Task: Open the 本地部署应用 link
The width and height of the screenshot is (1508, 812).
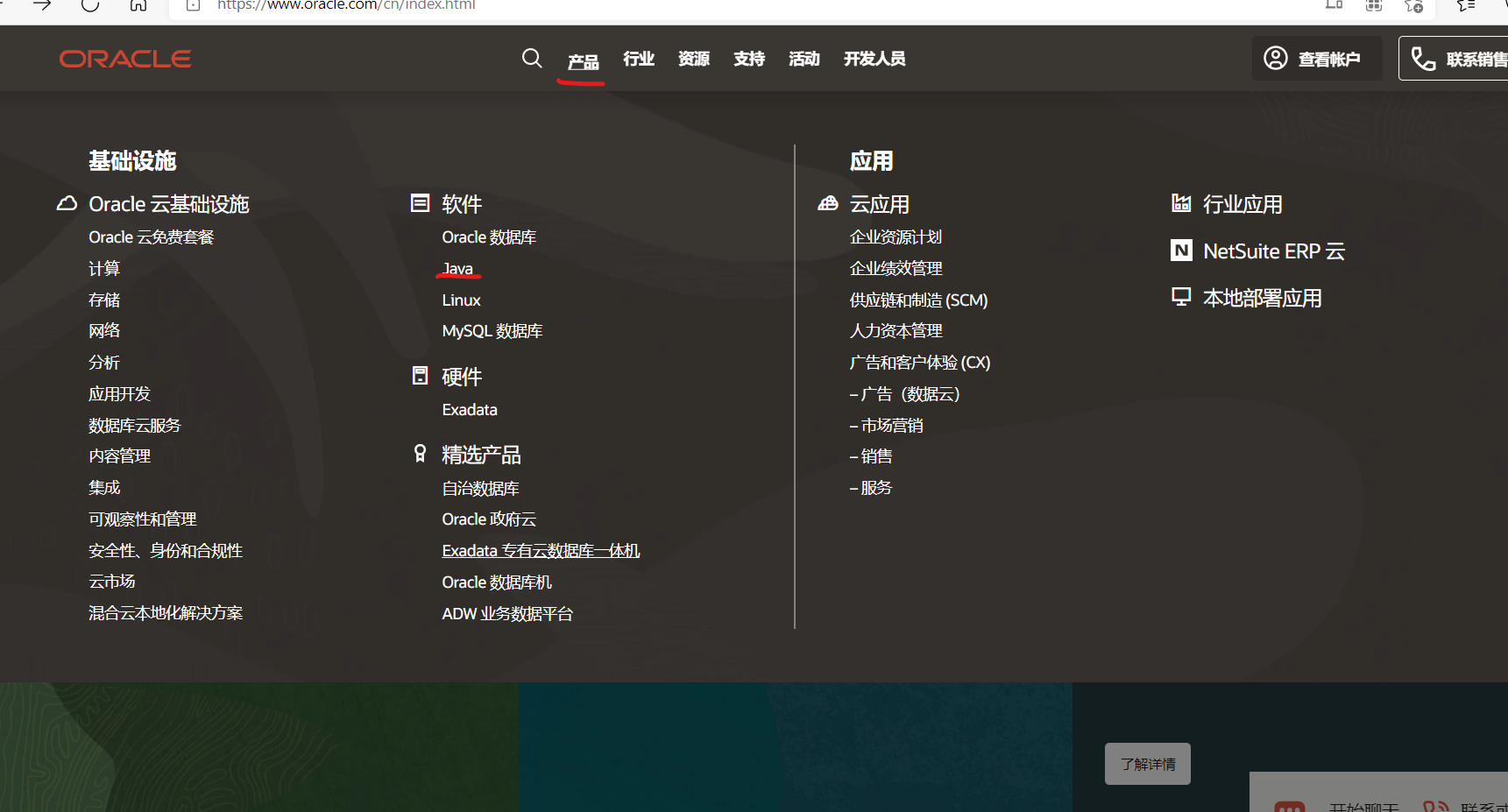Action: pos(1263,298)
